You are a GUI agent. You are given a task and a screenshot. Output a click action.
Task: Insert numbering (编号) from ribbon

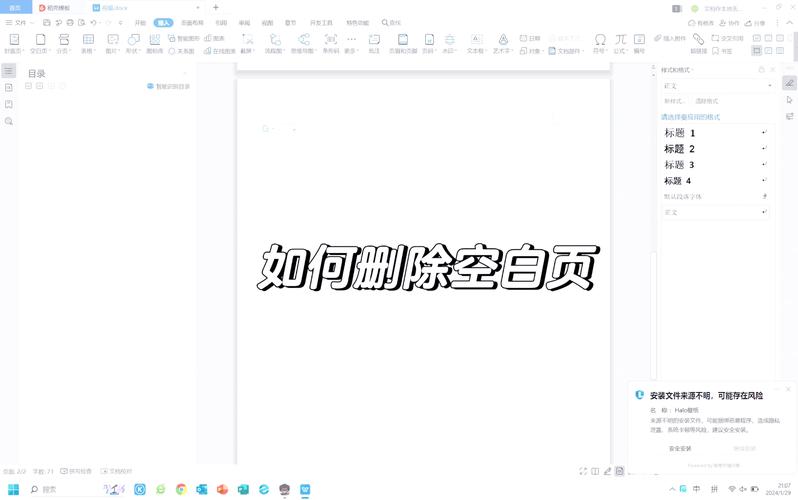(x=639, y=44)
